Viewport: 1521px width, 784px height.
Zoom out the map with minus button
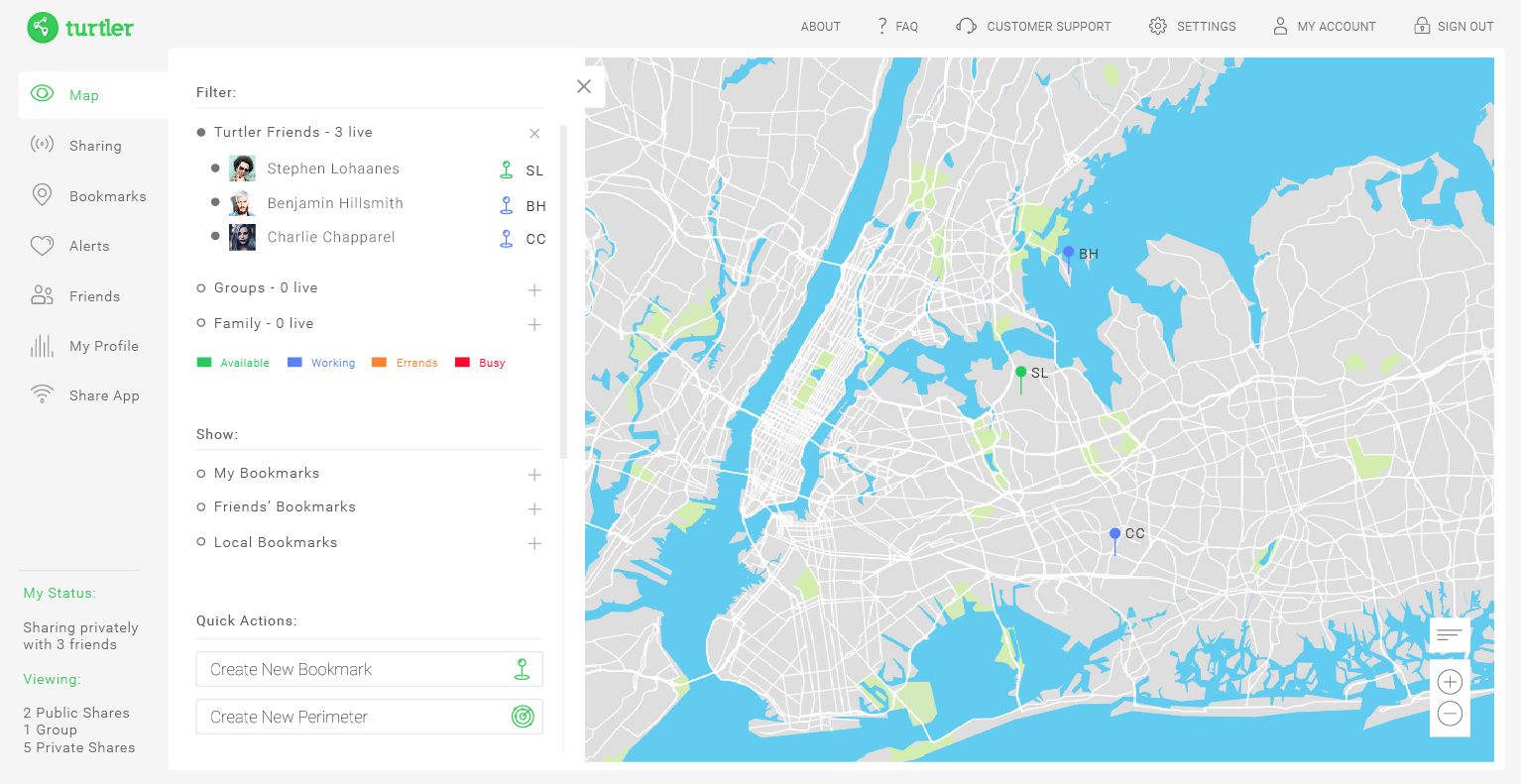tap(1450, 714)
